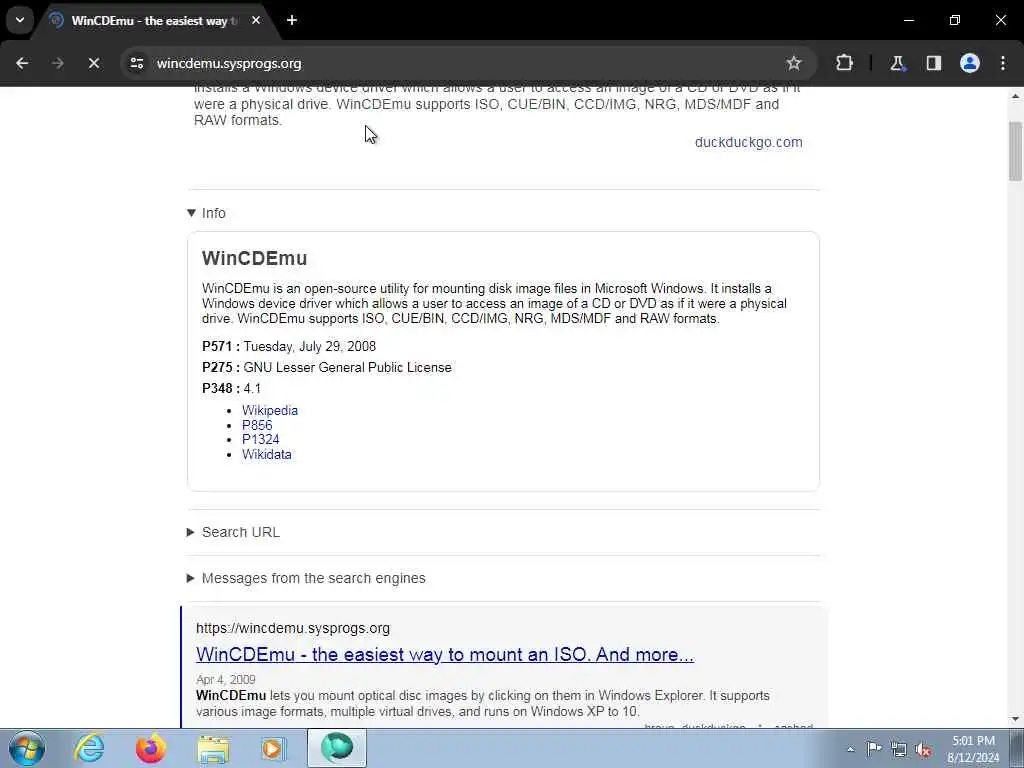Open the network tray icon

(x=899, y=749)
